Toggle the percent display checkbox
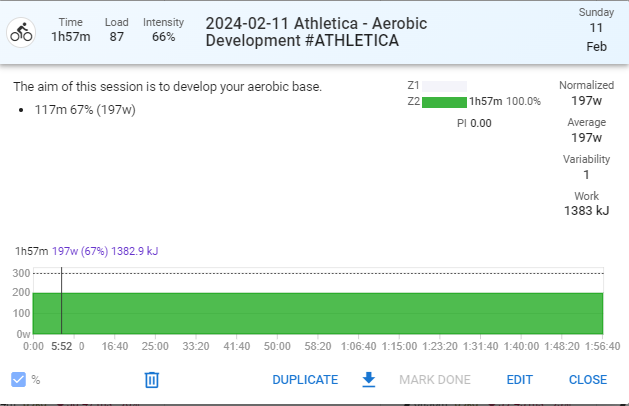This screenshot has width=629, height=406. [18, 380]
